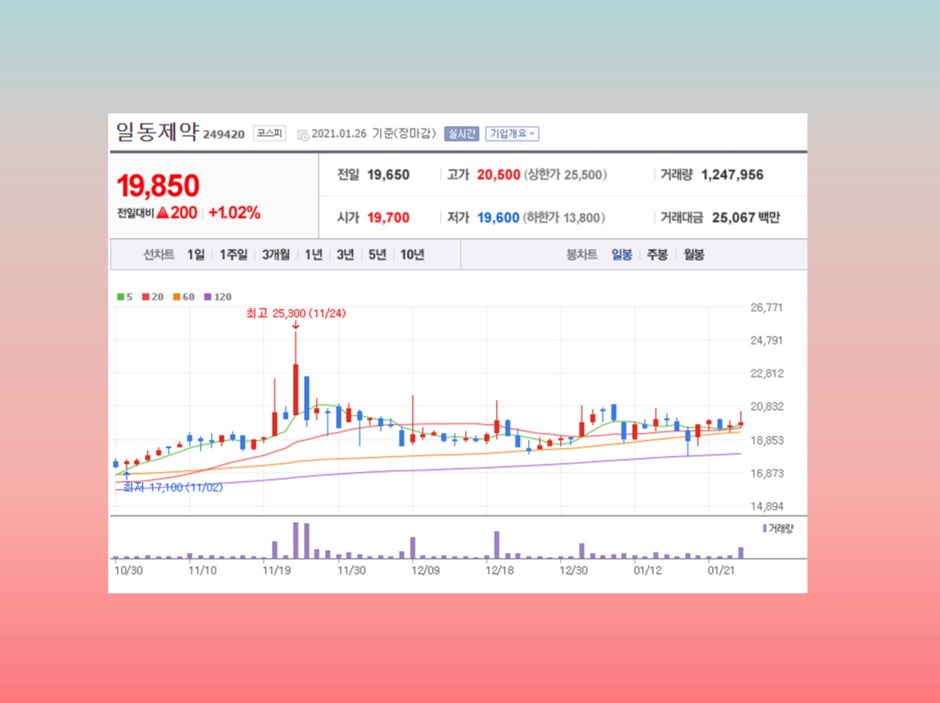Click the 18,853 price axis label

point(767,440)
